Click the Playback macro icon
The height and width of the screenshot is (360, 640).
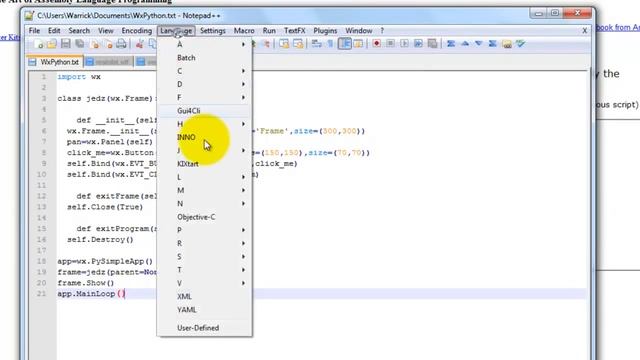pos(404,43)
